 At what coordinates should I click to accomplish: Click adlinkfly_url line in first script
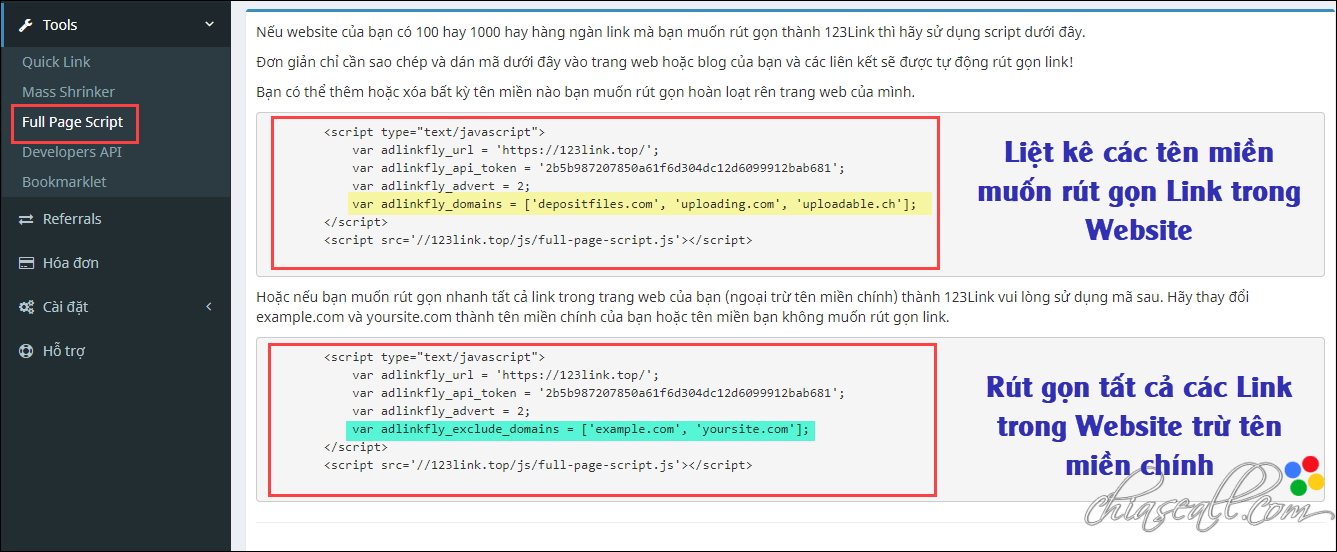tap(505, 150)
